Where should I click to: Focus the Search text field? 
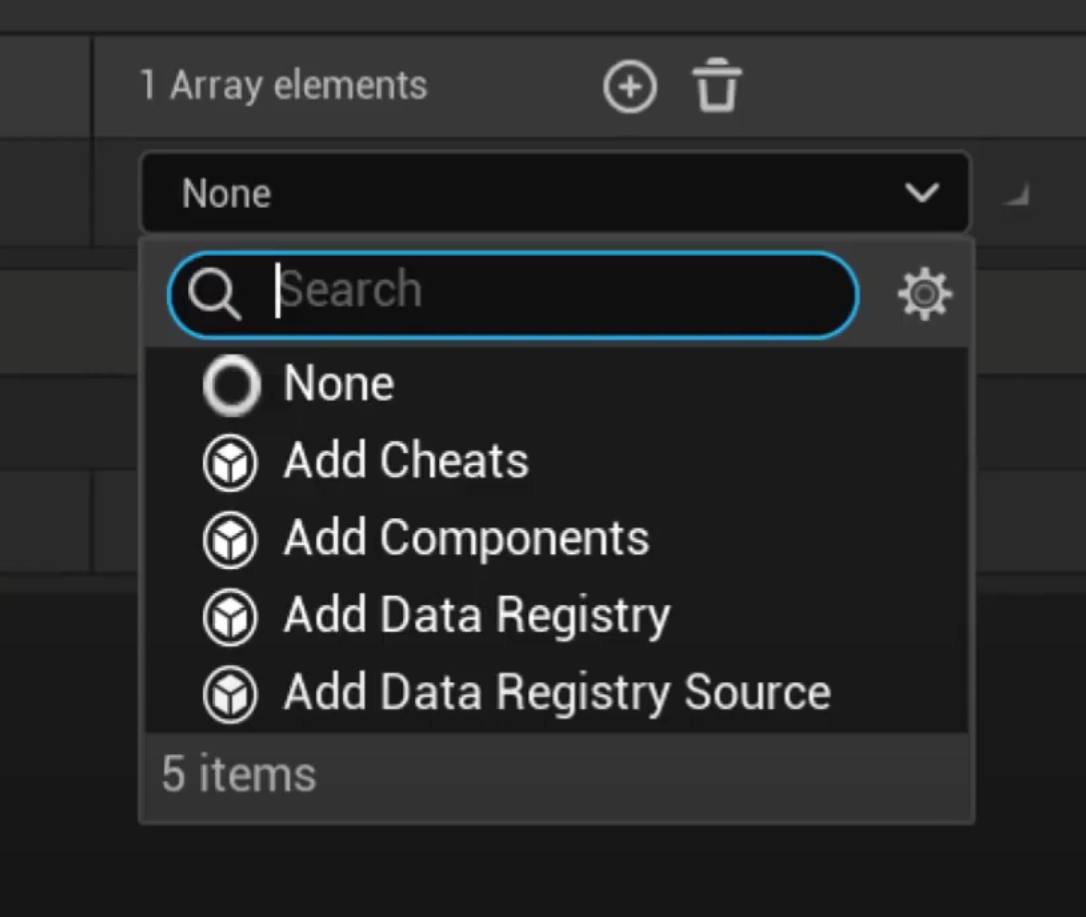[x=513, y=295]
